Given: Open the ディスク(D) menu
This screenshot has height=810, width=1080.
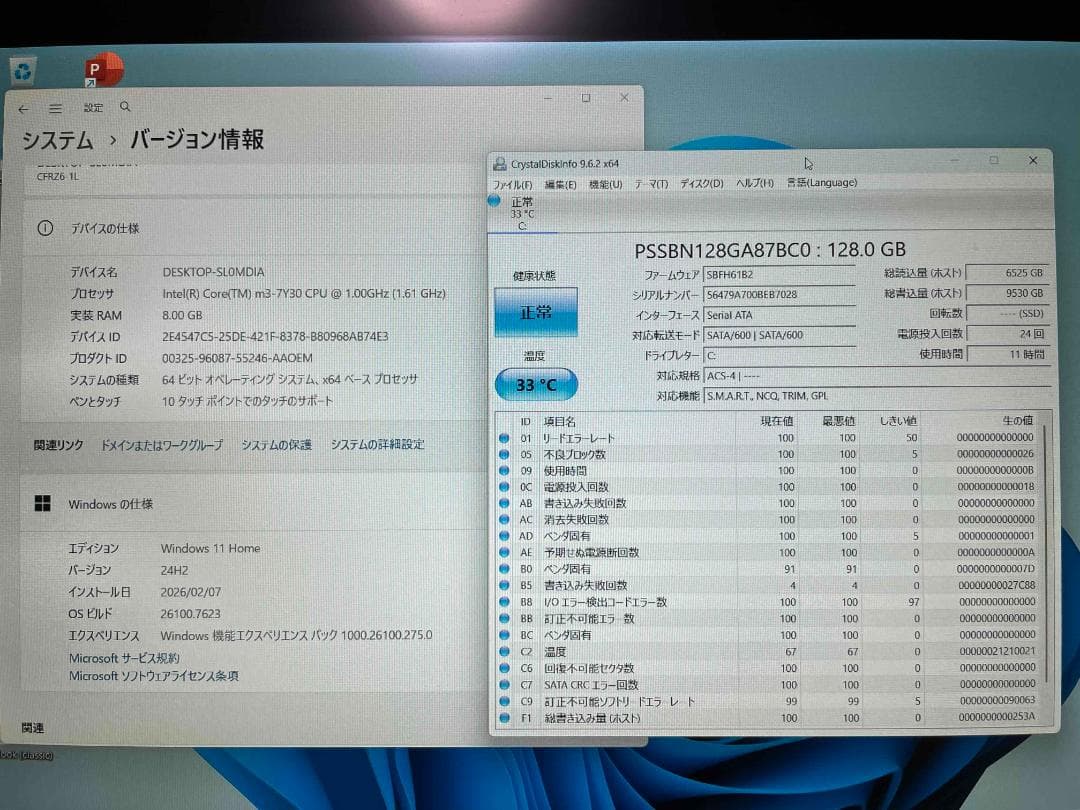Looking at the screenshot, I should pyautogui.click(x=699, y=183).
